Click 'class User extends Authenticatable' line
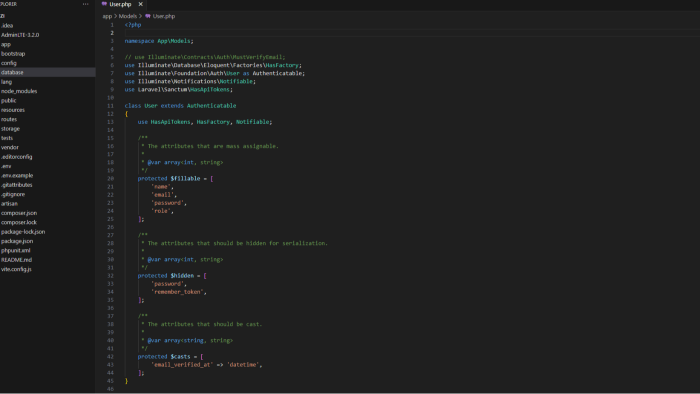 [180, 106]
